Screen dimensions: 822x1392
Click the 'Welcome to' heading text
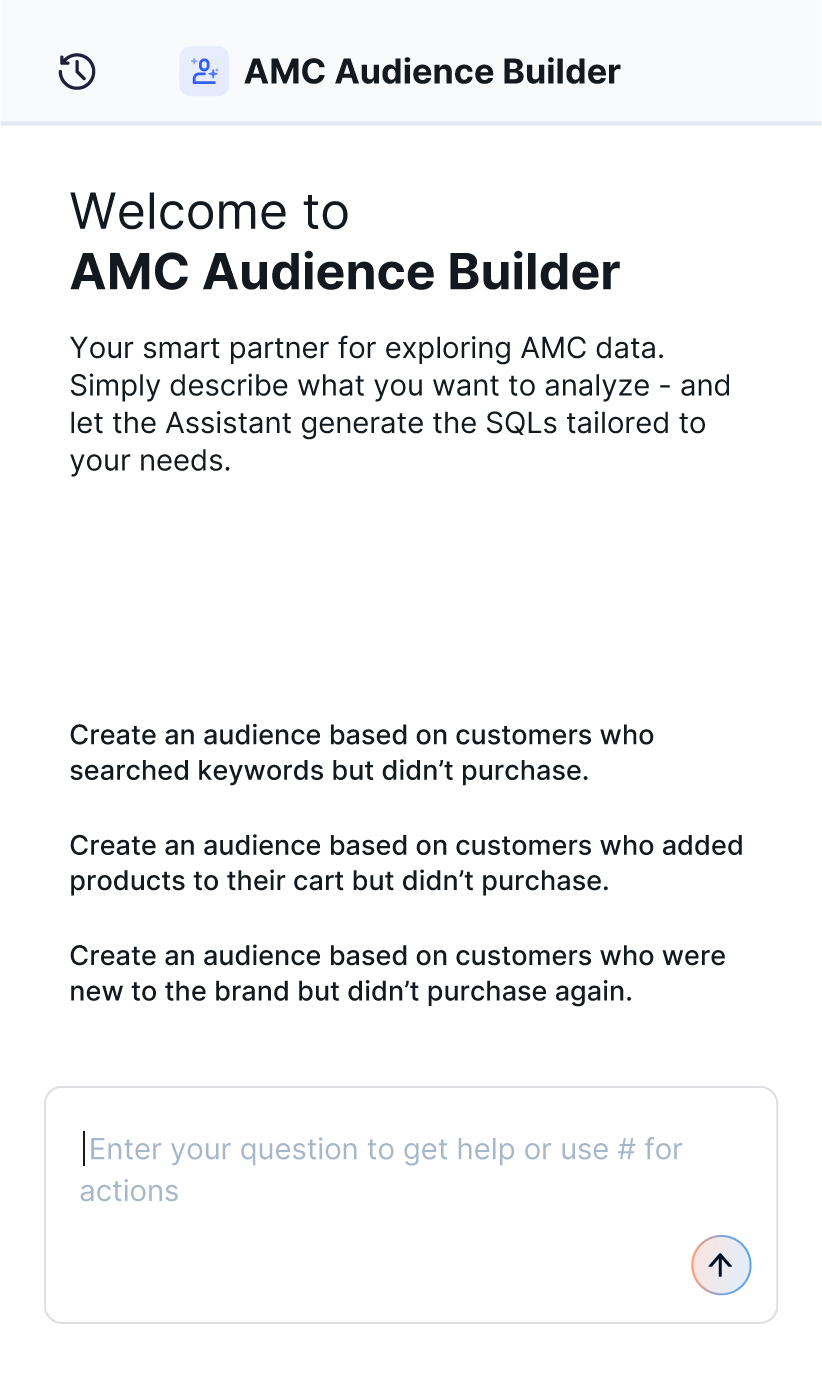click(210, 211)
